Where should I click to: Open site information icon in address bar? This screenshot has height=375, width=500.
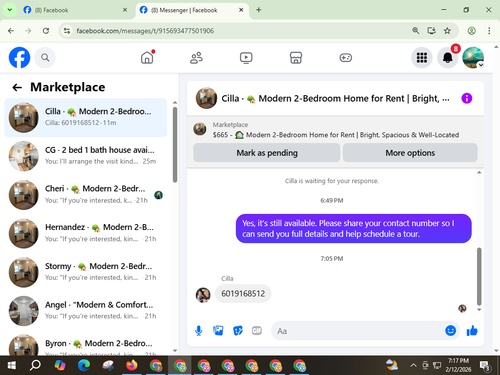(67, 31)
